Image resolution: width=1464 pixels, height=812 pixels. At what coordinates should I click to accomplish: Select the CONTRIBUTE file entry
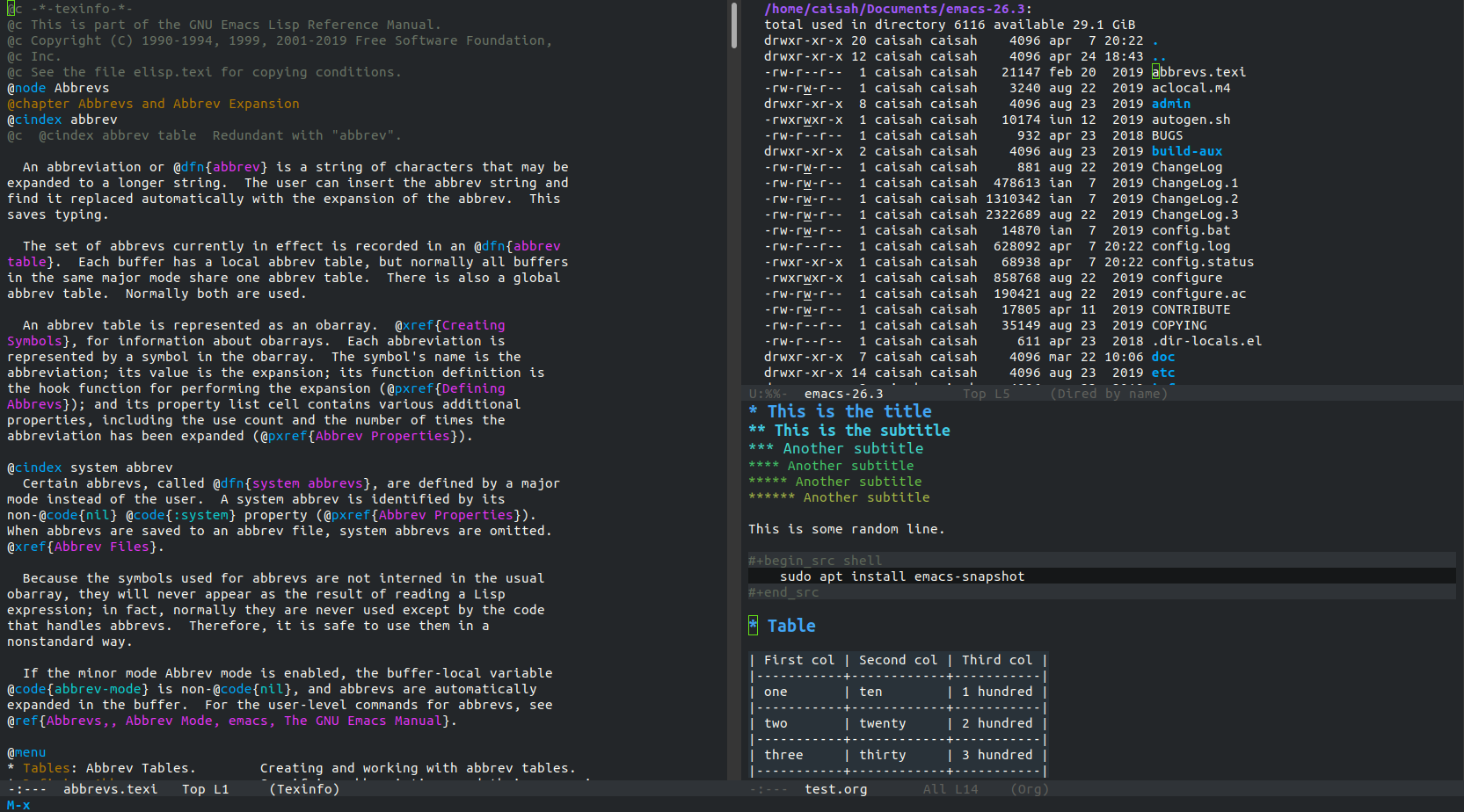pyautogui.click(x=1191, y=309)
